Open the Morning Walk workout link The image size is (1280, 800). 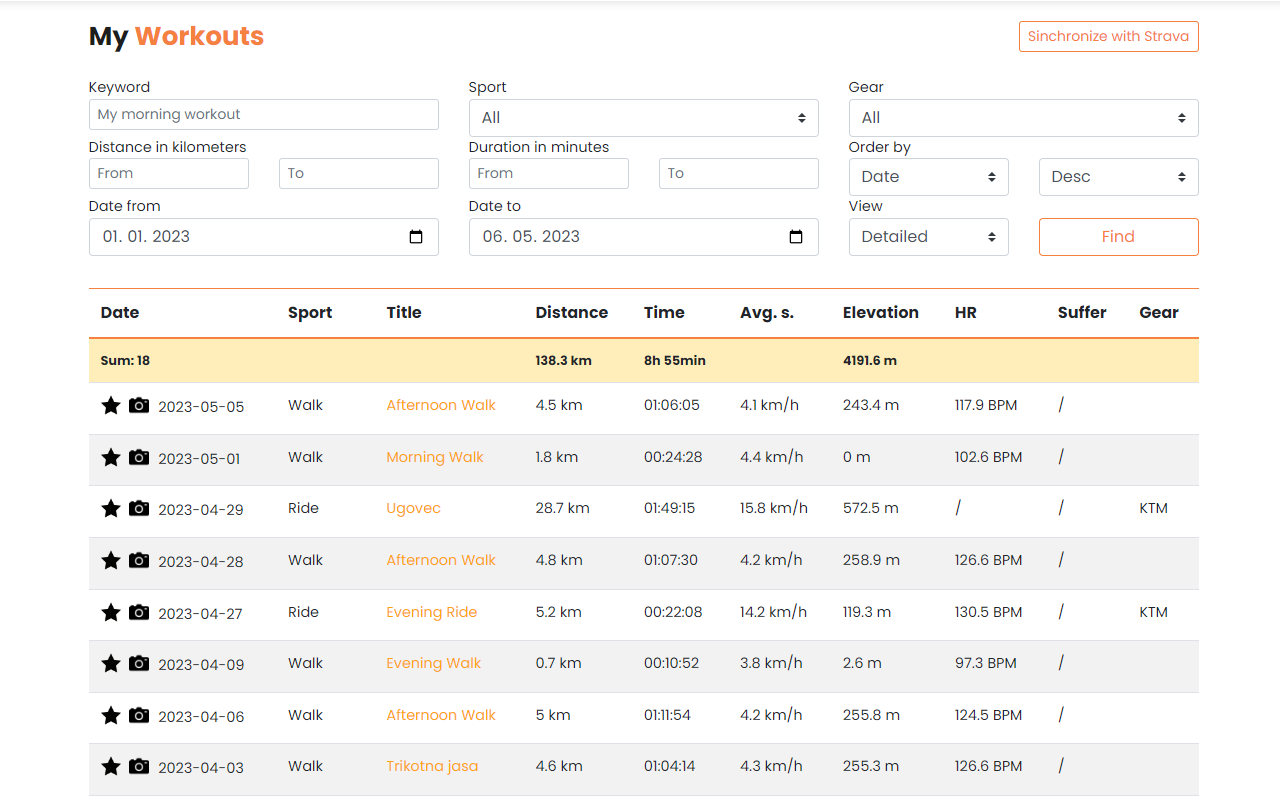point(435,457)
